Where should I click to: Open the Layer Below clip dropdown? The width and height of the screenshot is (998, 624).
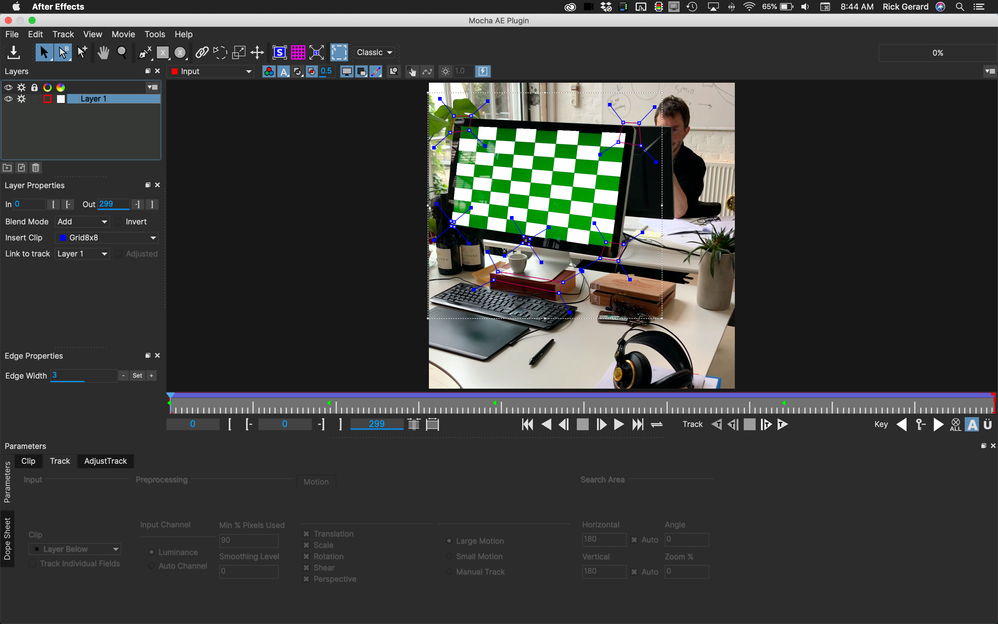tap(74, 549)
